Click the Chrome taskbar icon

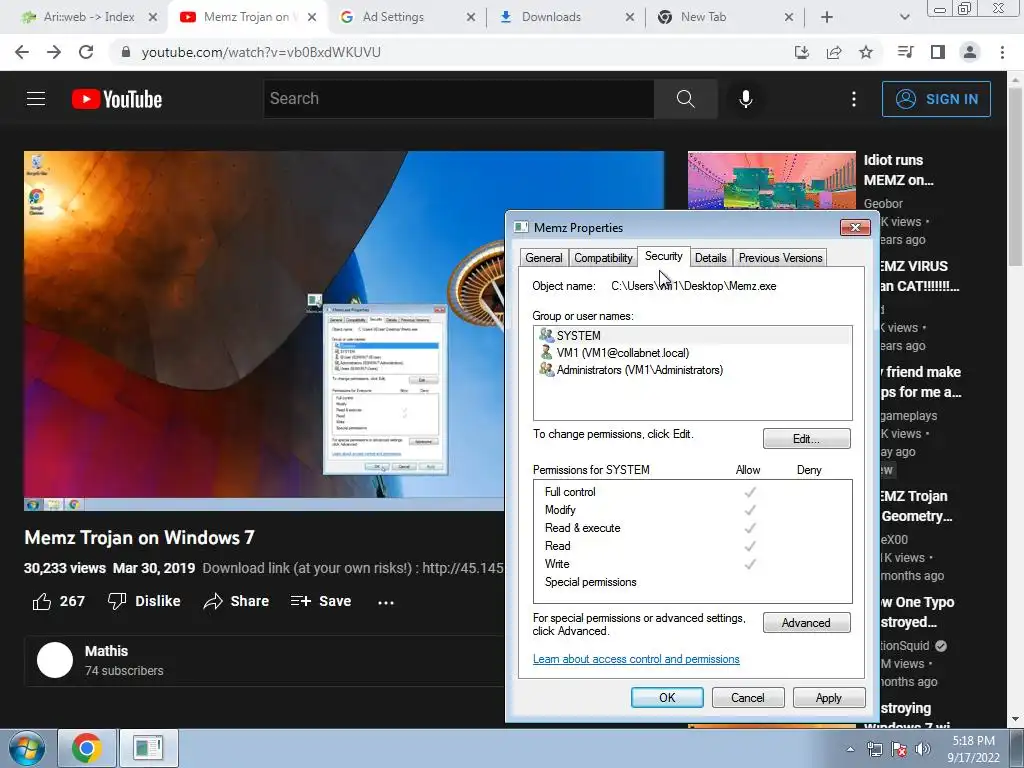tap(87, 748)
